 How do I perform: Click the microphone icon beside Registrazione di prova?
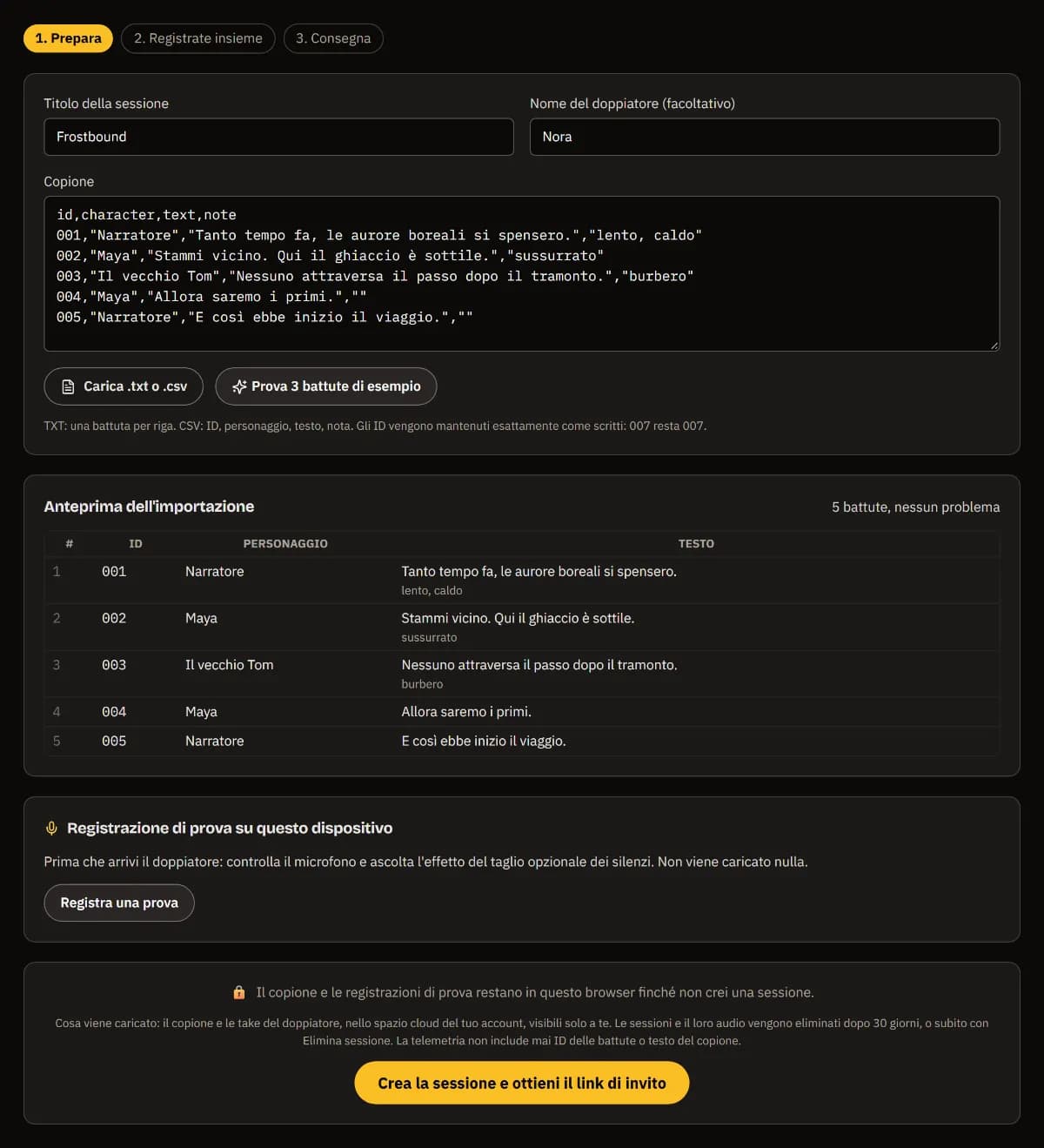click(51, 829)
